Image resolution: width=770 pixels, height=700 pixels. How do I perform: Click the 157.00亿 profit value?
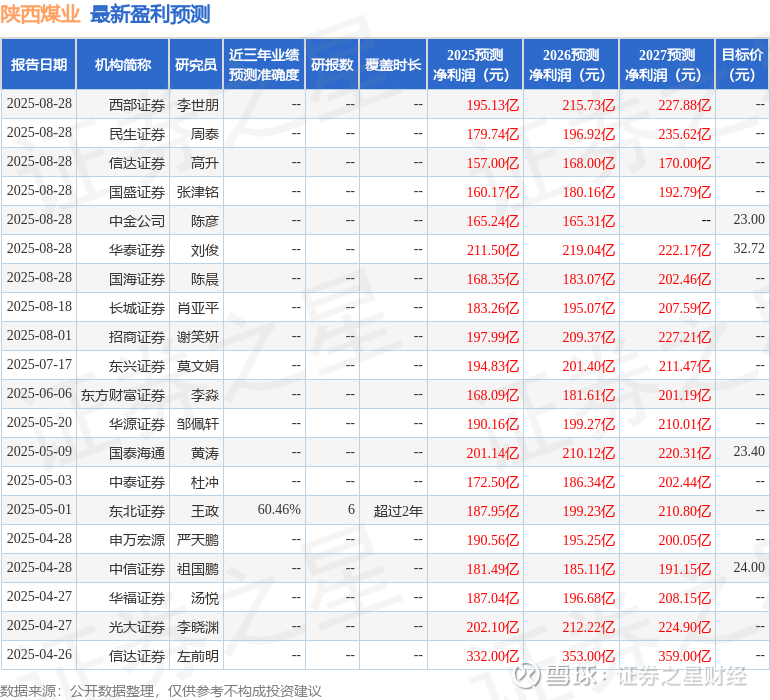coord(493,163)
